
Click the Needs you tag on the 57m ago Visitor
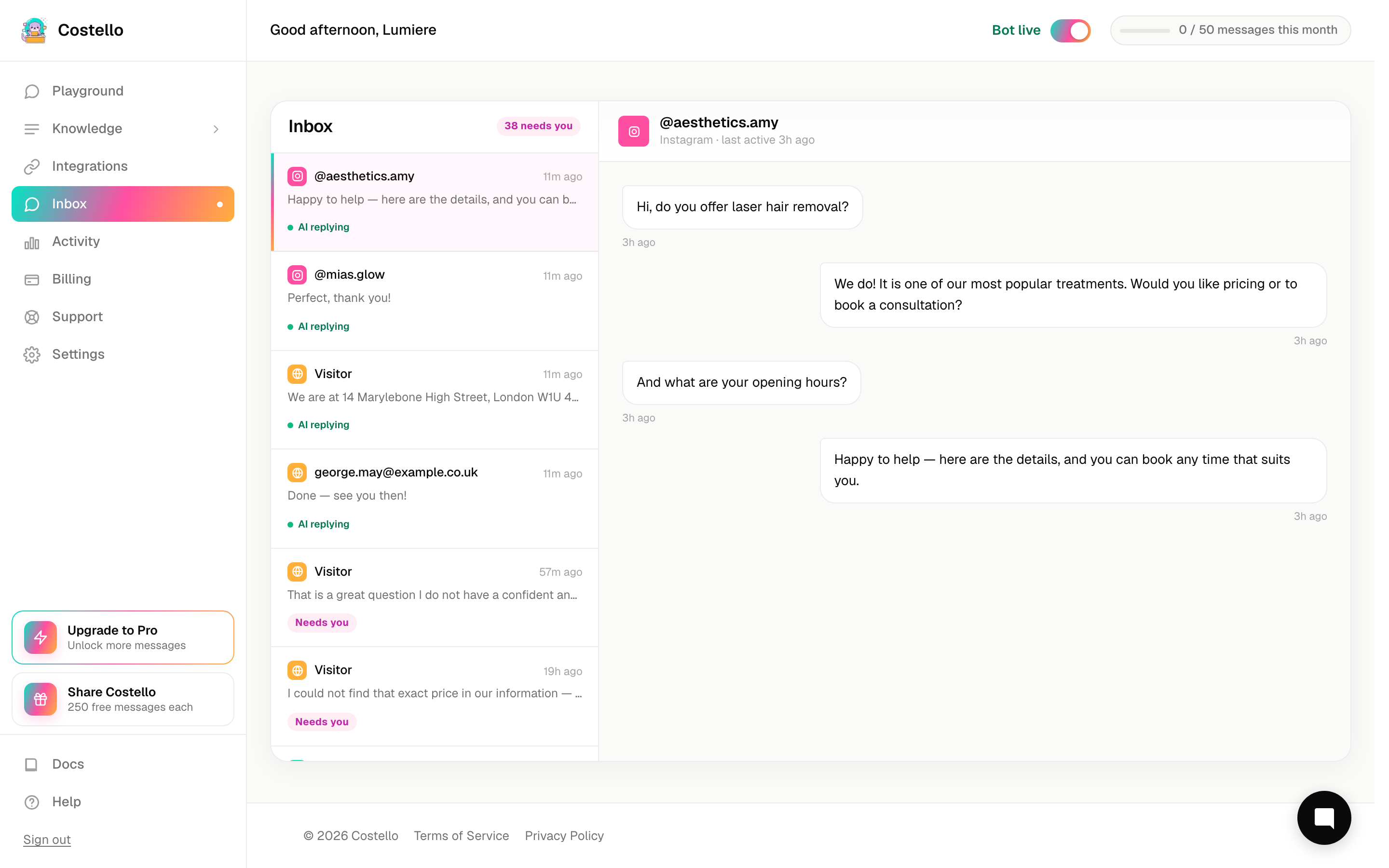point(321,623)
